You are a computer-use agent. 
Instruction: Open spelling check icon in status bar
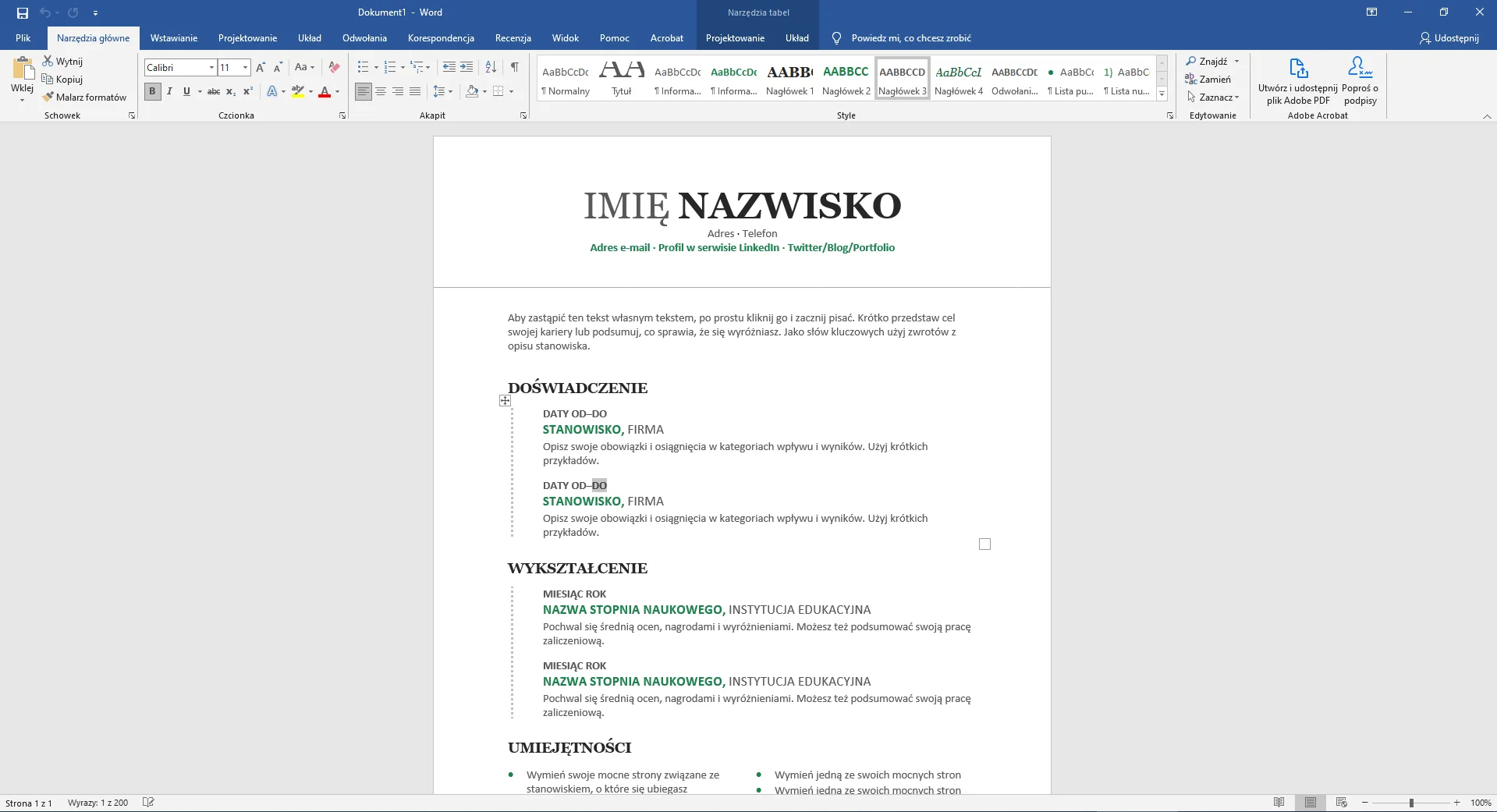[148, 802]
